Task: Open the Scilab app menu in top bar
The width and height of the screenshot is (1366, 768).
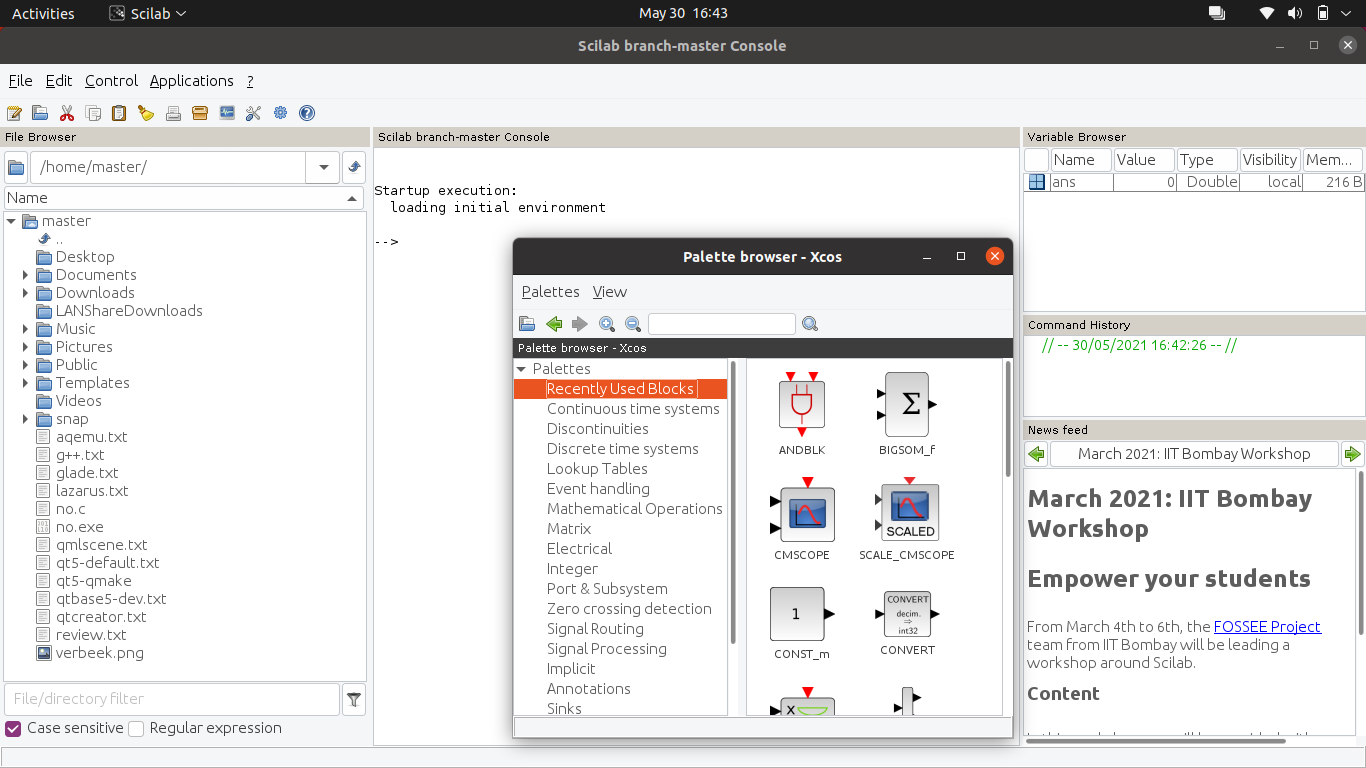Action: 147,14
